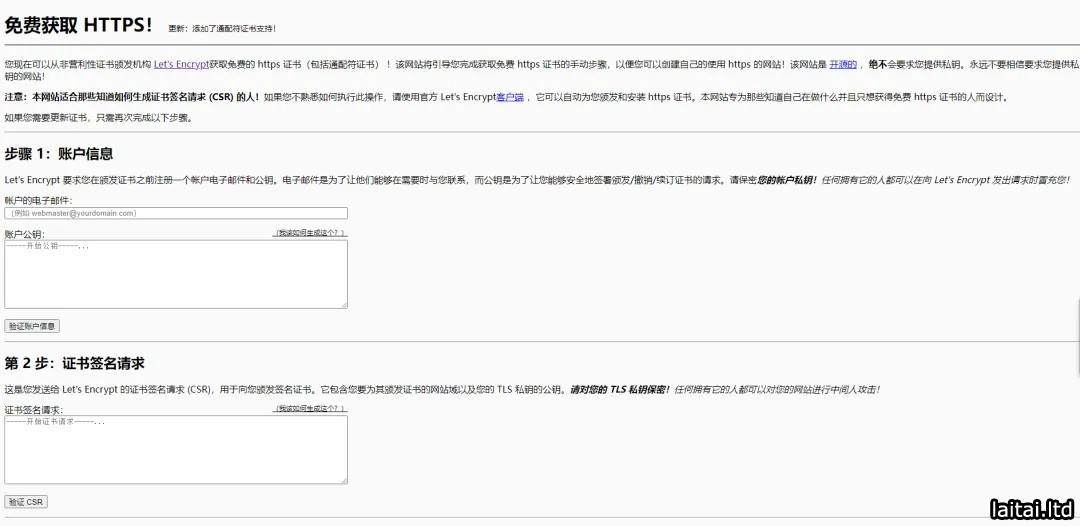Click the laitai.ltd watermark logo

1031,509
